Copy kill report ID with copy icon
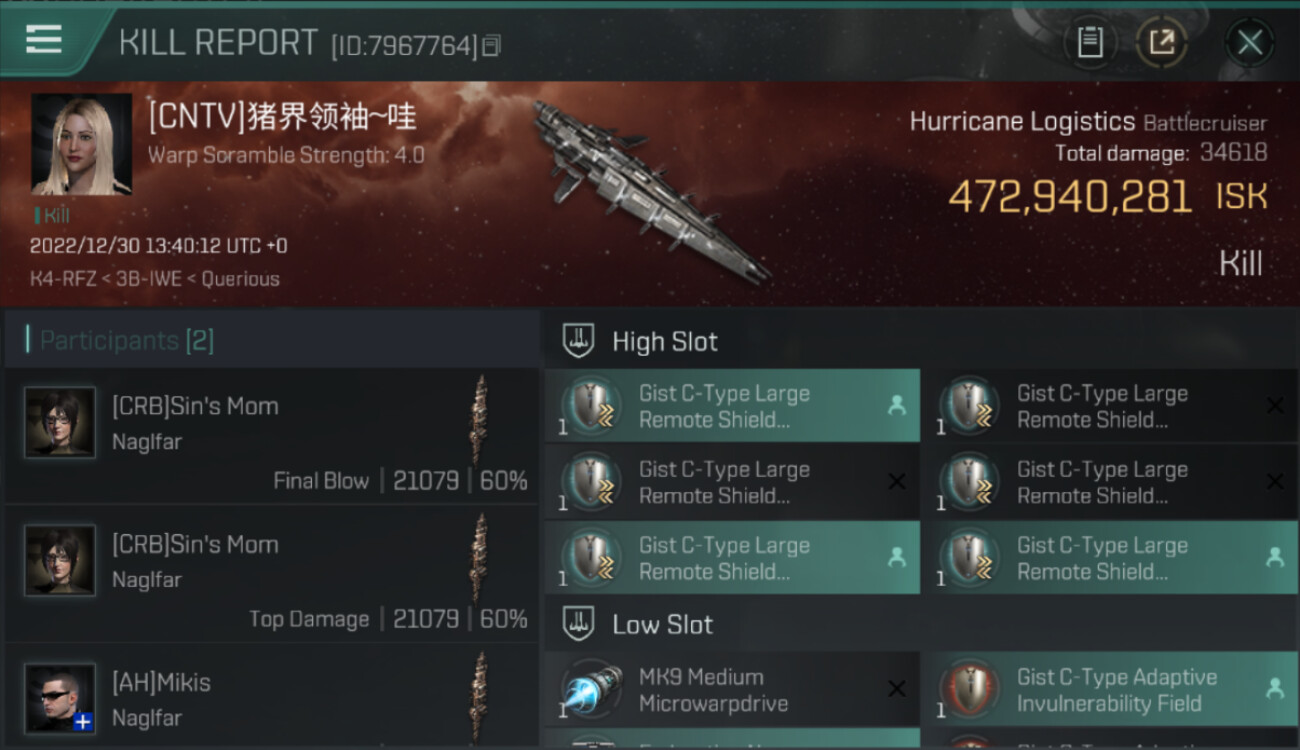The image size is (1300, 750). pyautogui.click(x=491, y=46)
